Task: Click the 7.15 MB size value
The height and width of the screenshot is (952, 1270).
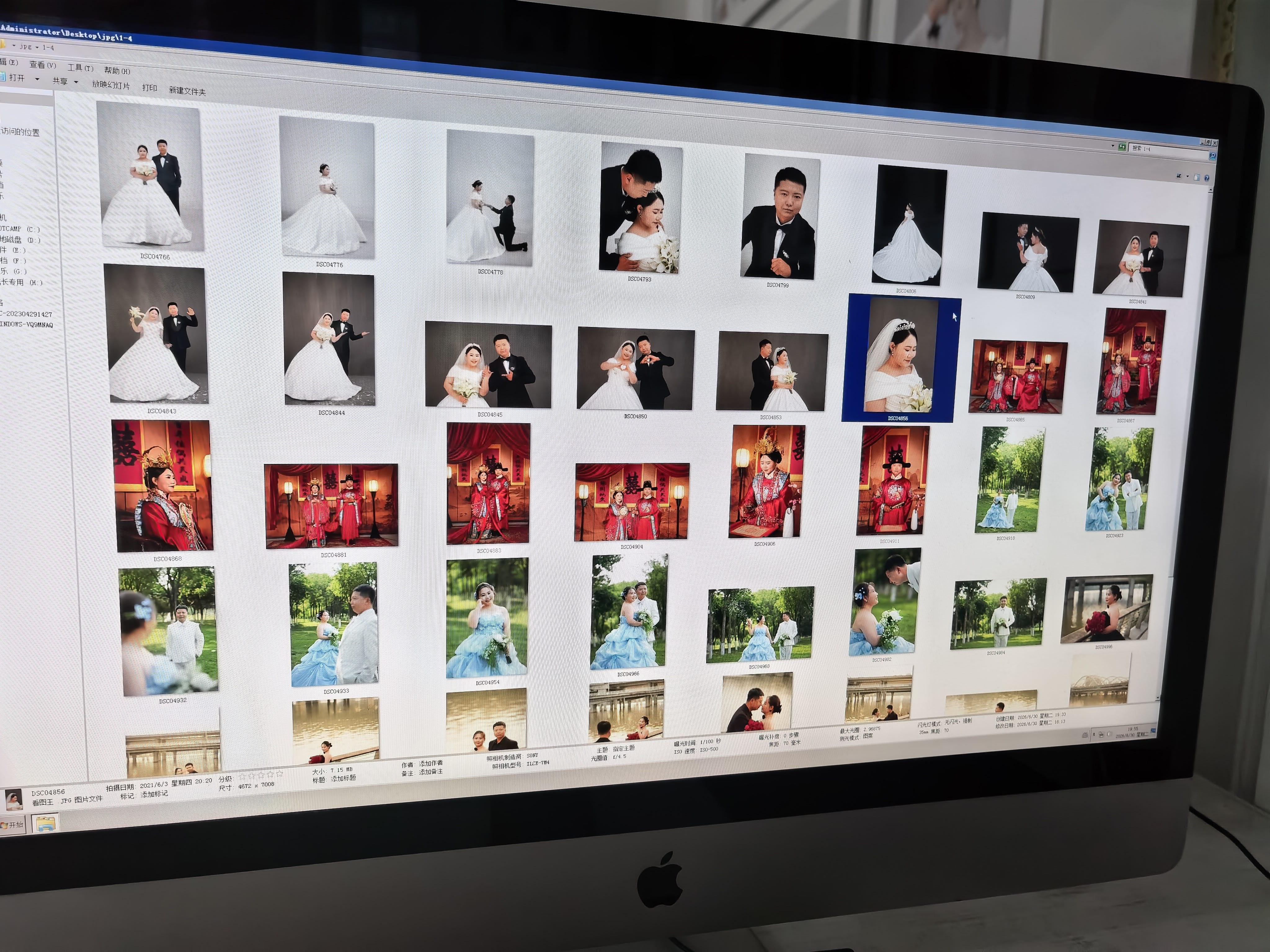Action: tap(341, 770)
